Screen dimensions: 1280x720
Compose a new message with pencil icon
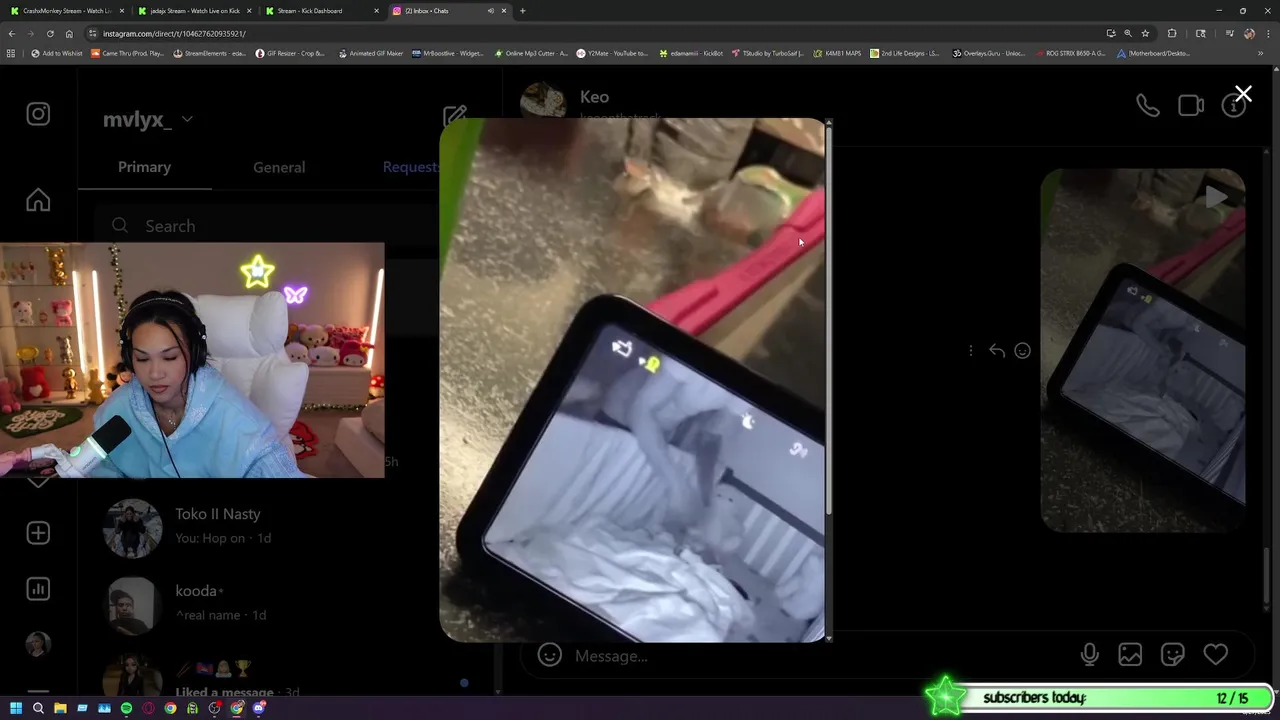coord(455,118)
